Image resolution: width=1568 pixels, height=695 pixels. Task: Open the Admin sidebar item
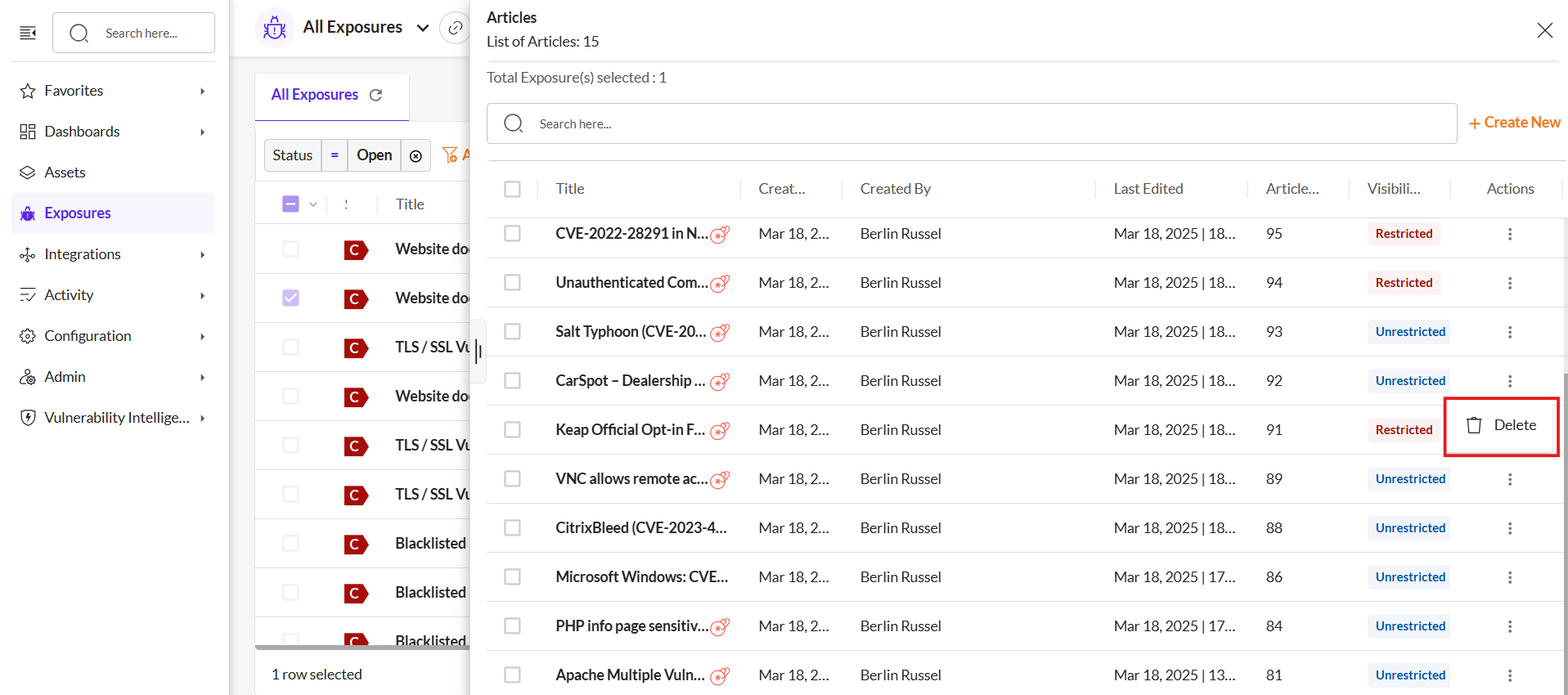tap(113, 377)
